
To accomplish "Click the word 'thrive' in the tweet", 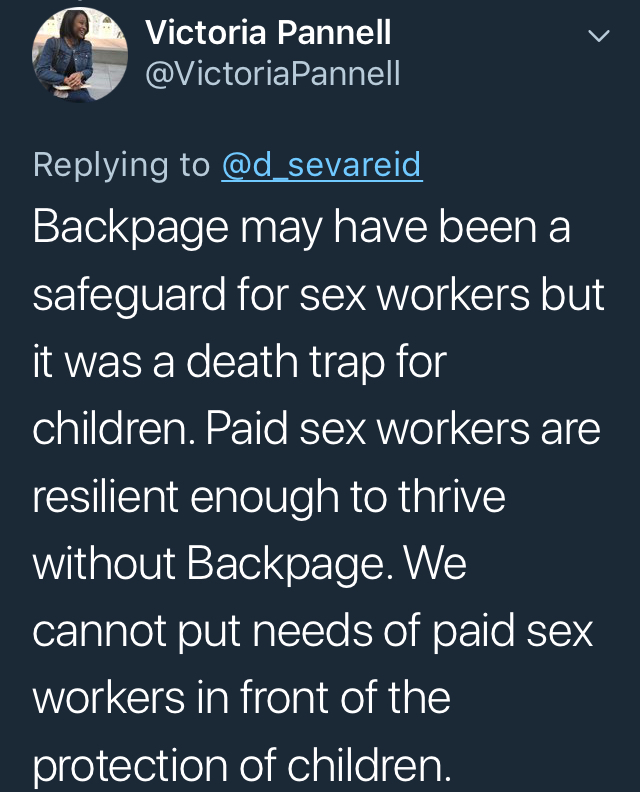I will (452, 496).
